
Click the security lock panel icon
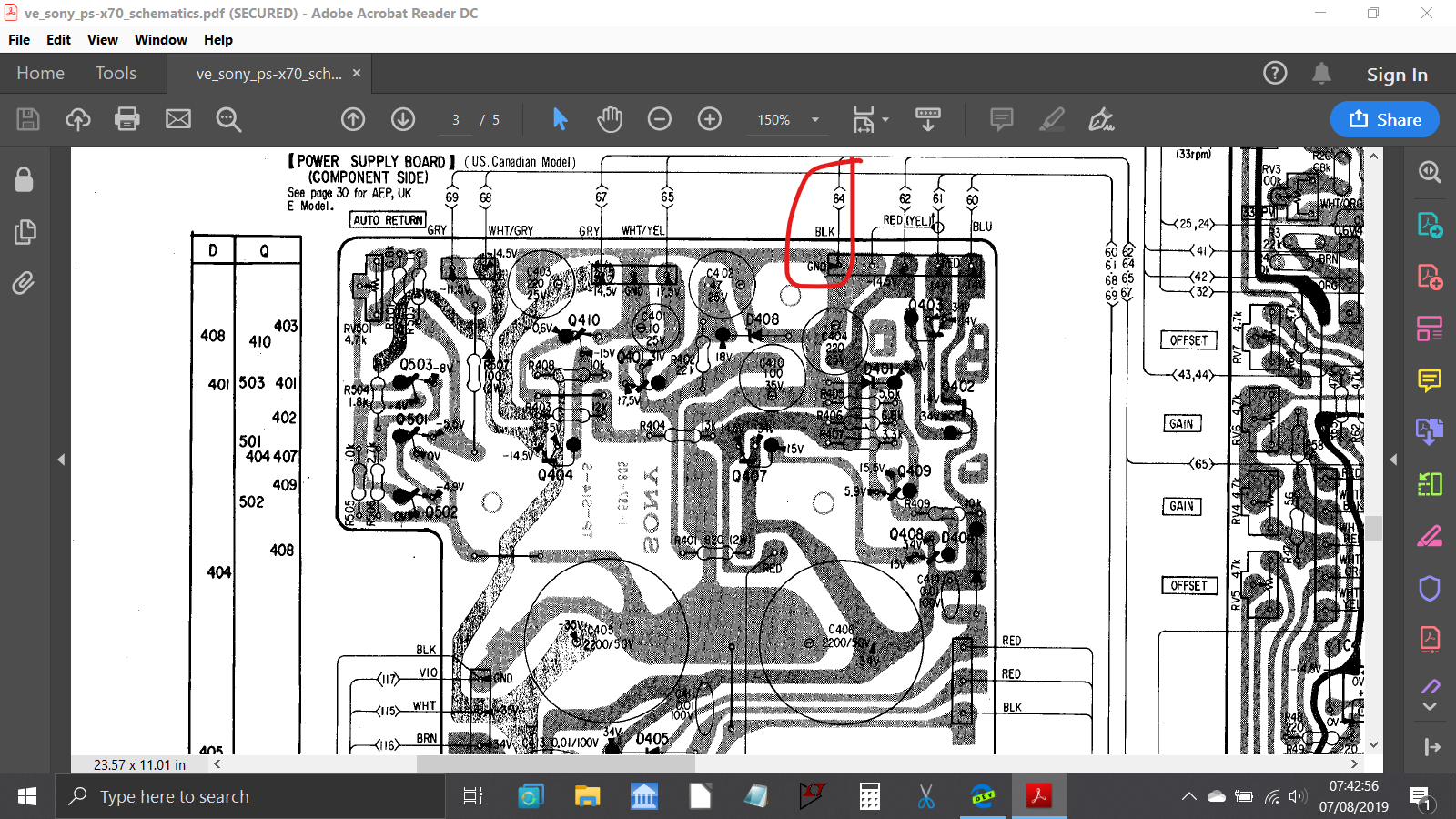[24, 179]
